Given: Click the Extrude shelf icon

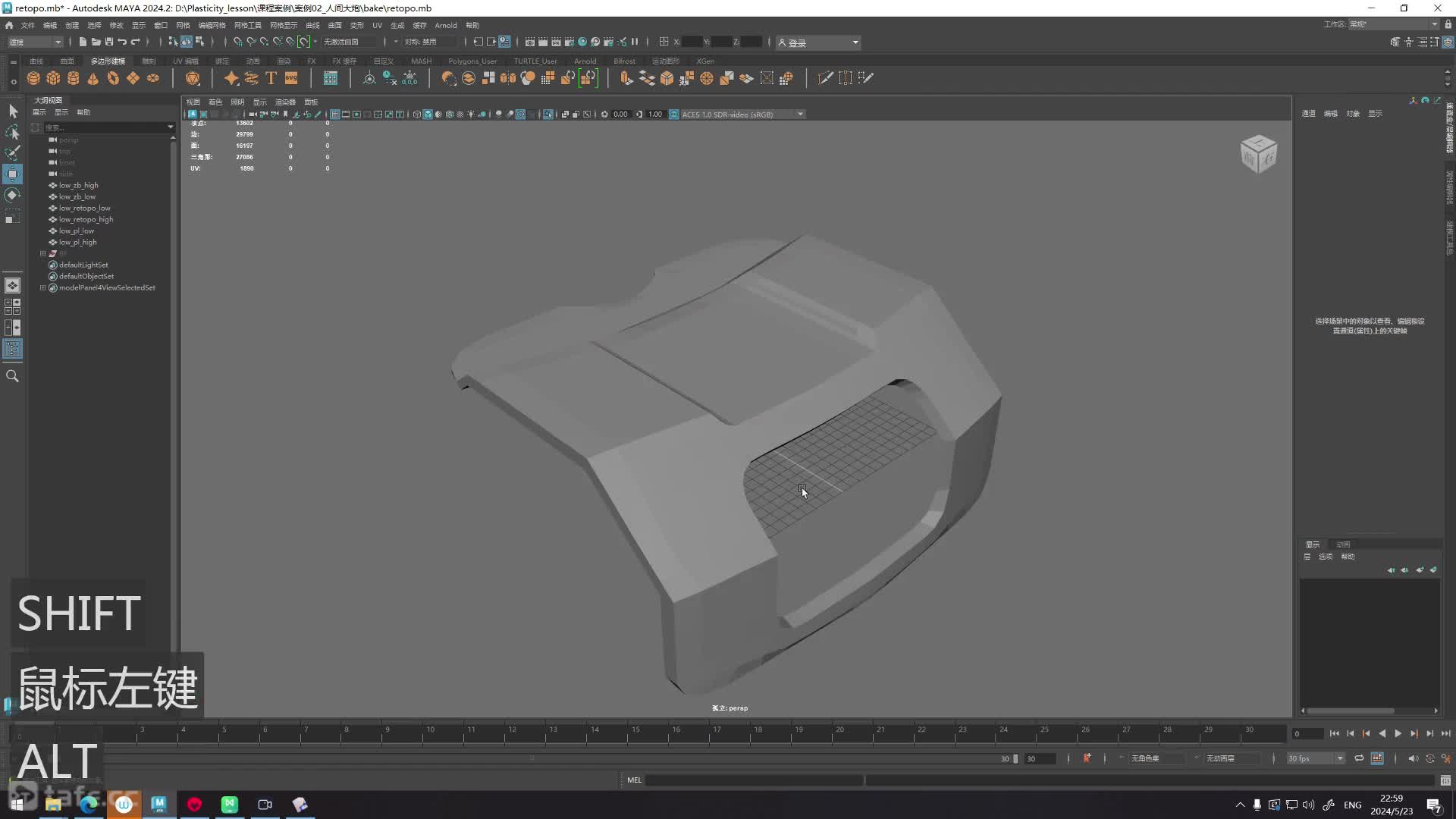Looking at the screenshot, I should pos(626,78).
